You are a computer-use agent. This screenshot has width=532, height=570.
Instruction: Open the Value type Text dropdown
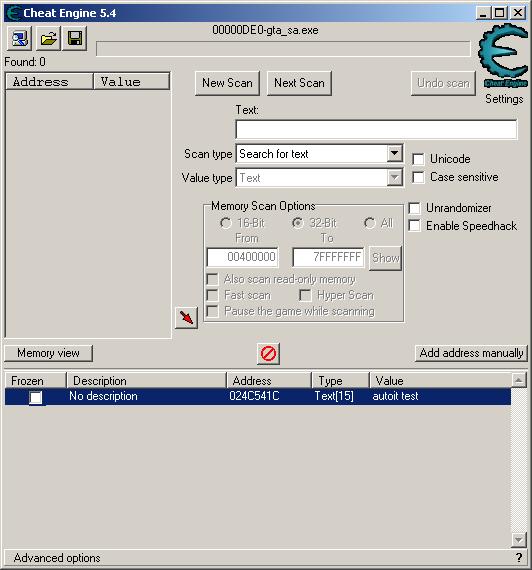395,178
